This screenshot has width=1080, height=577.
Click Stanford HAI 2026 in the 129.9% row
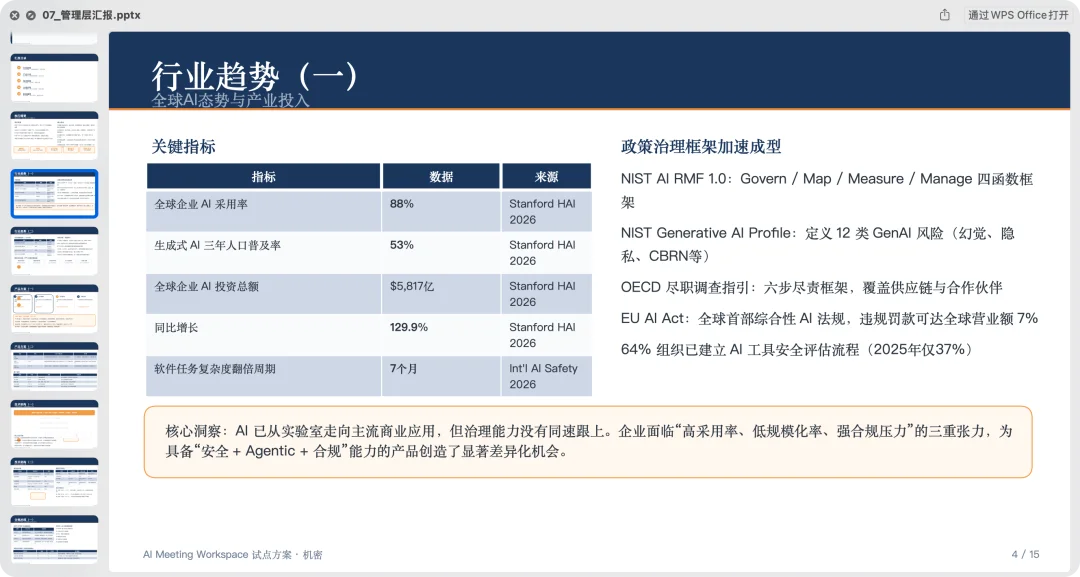[546, 335]
